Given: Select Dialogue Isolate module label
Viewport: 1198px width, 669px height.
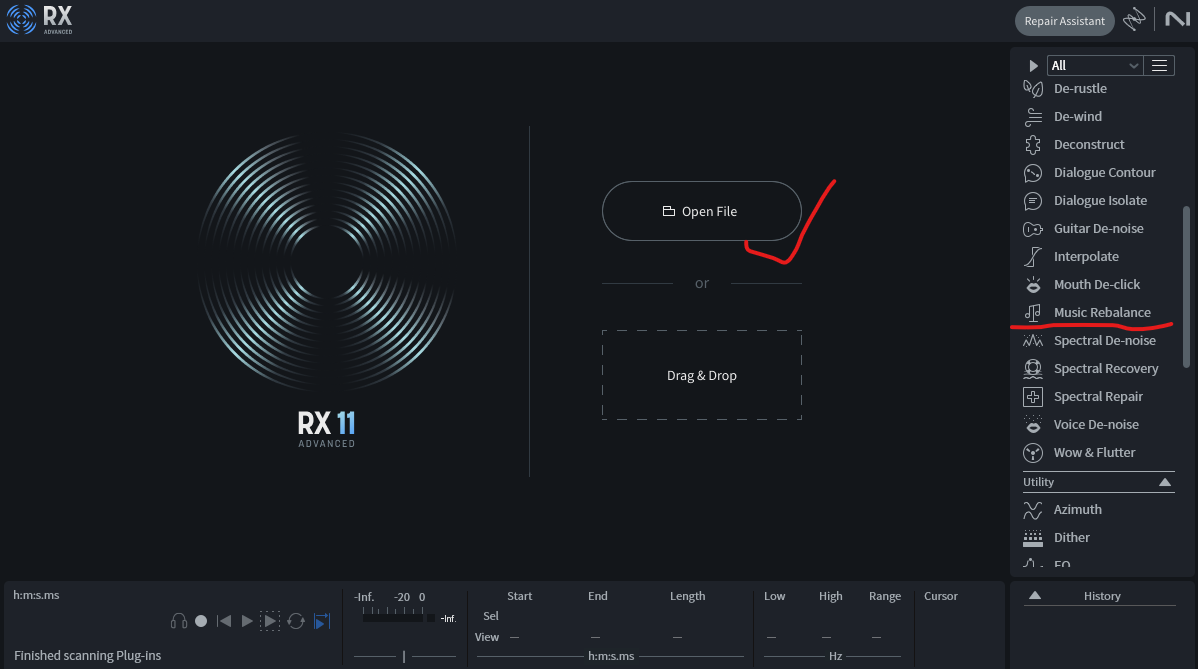Looking at the screenshot, I should [x=1100, y=201].
